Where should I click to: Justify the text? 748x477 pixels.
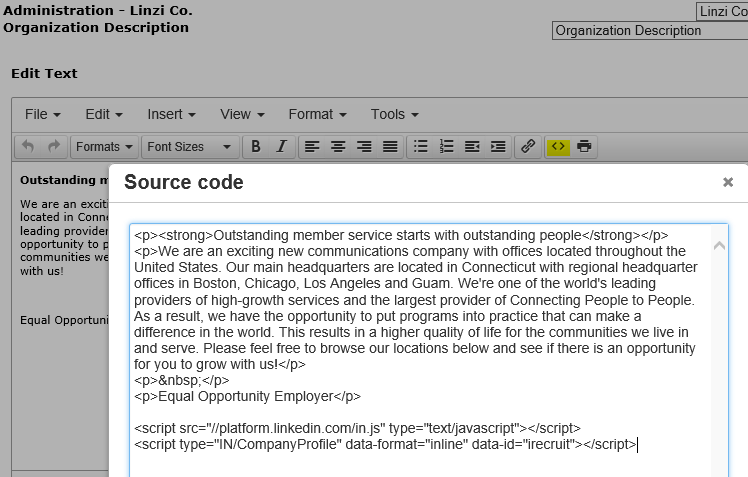[x=390, y=146]
